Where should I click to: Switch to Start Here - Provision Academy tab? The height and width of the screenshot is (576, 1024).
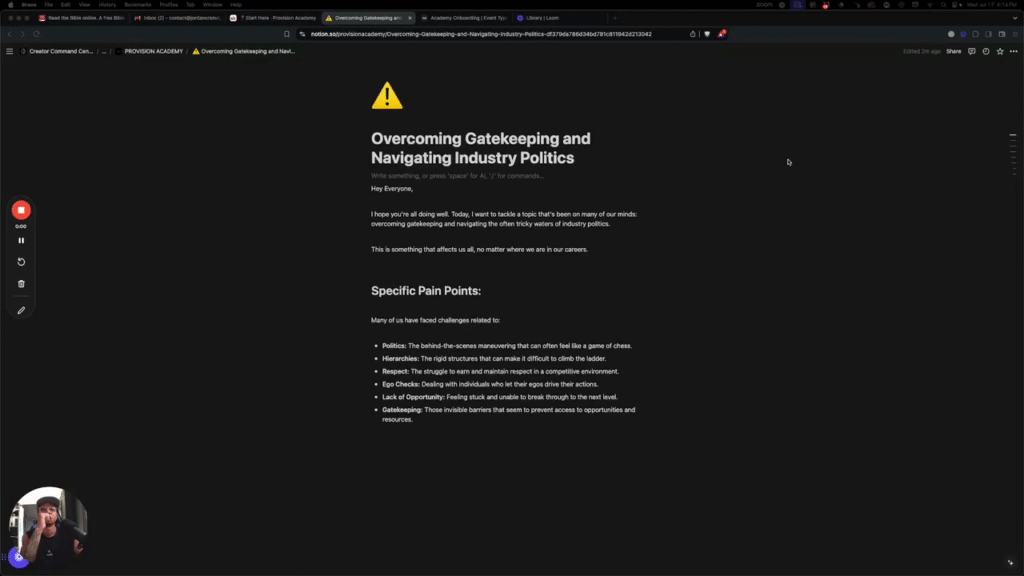[x=274, y=18]
